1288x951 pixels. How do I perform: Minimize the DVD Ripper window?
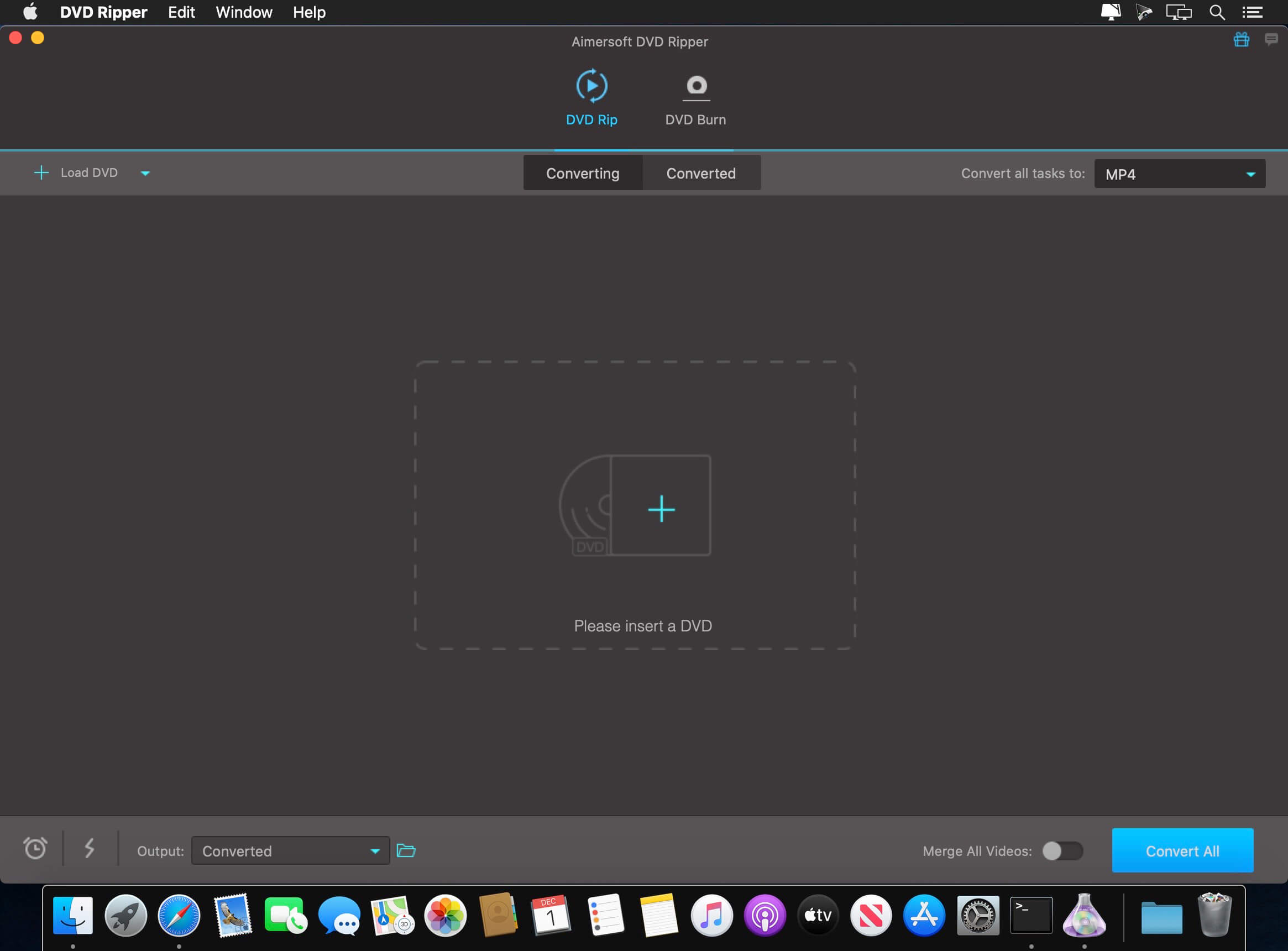[38, 38]
